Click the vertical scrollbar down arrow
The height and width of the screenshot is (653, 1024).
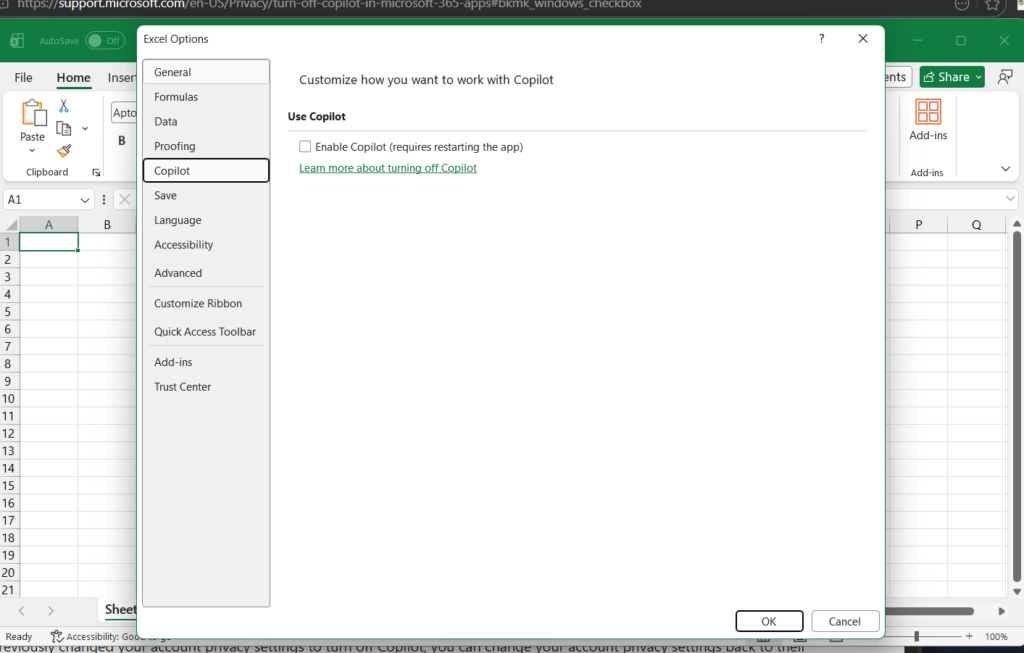tap(1017, 592)
